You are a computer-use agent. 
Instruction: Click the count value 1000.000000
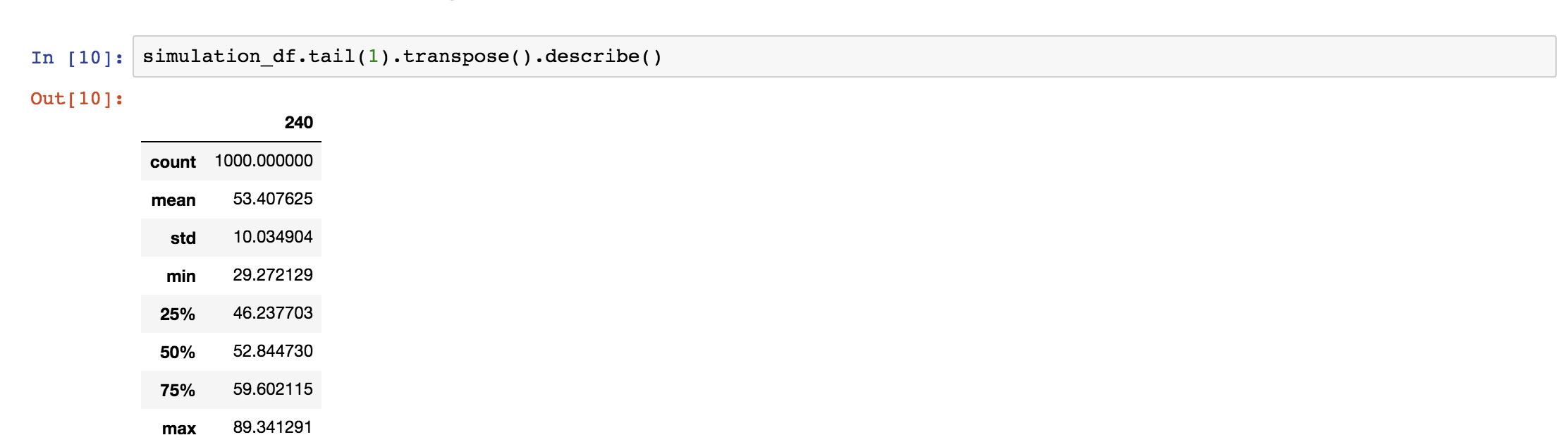tap(264, 161)
